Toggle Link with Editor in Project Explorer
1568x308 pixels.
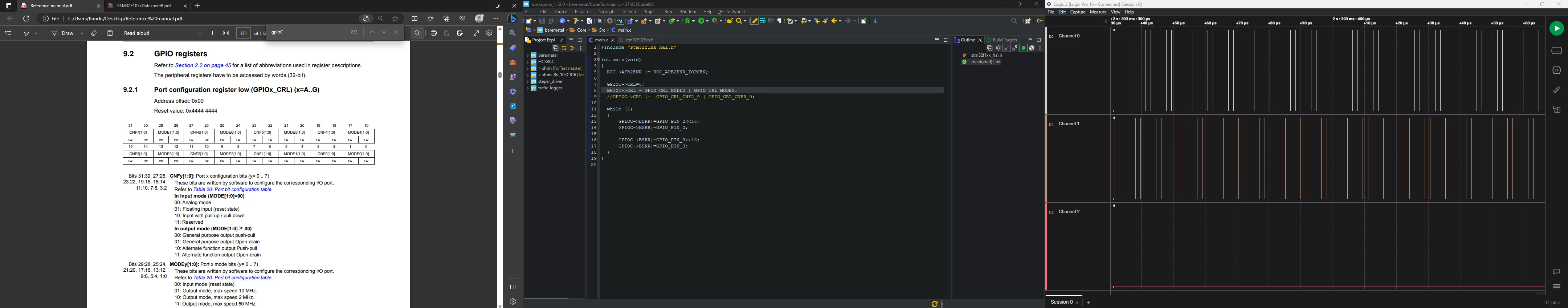point(564,48)
